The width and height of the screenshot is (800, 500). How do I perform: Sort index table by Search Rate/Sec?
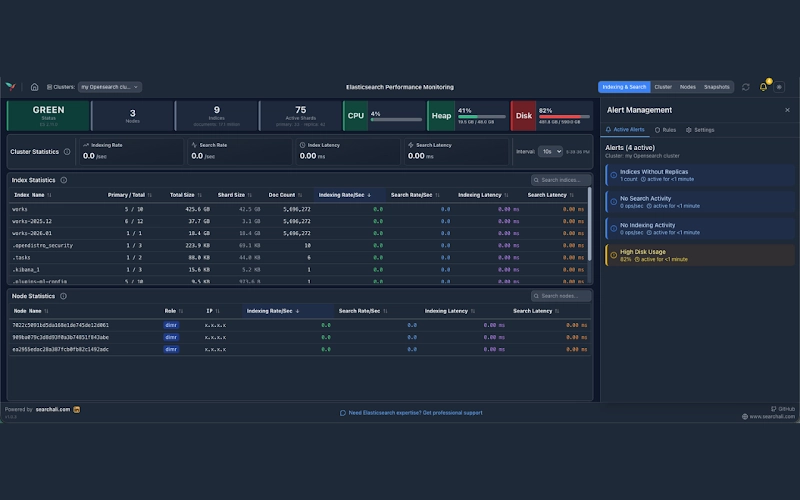[415, 195]
